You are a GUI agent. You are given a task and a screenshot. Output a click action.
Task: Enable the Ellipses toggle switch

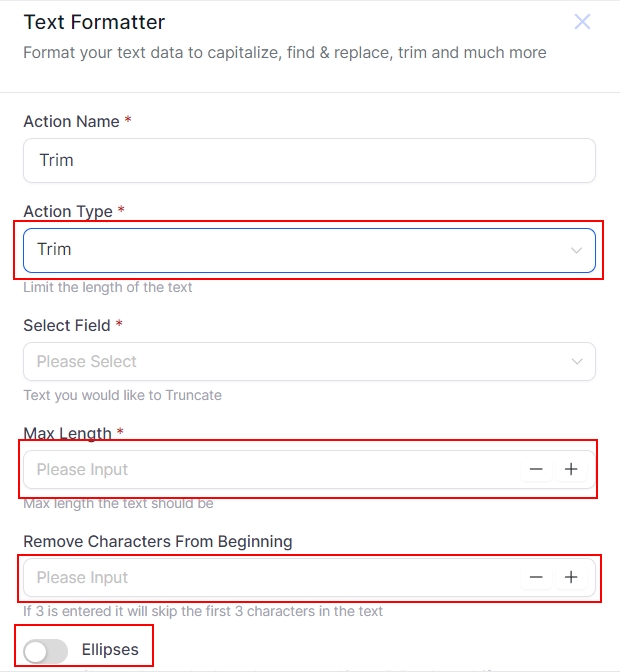[45, 651]
